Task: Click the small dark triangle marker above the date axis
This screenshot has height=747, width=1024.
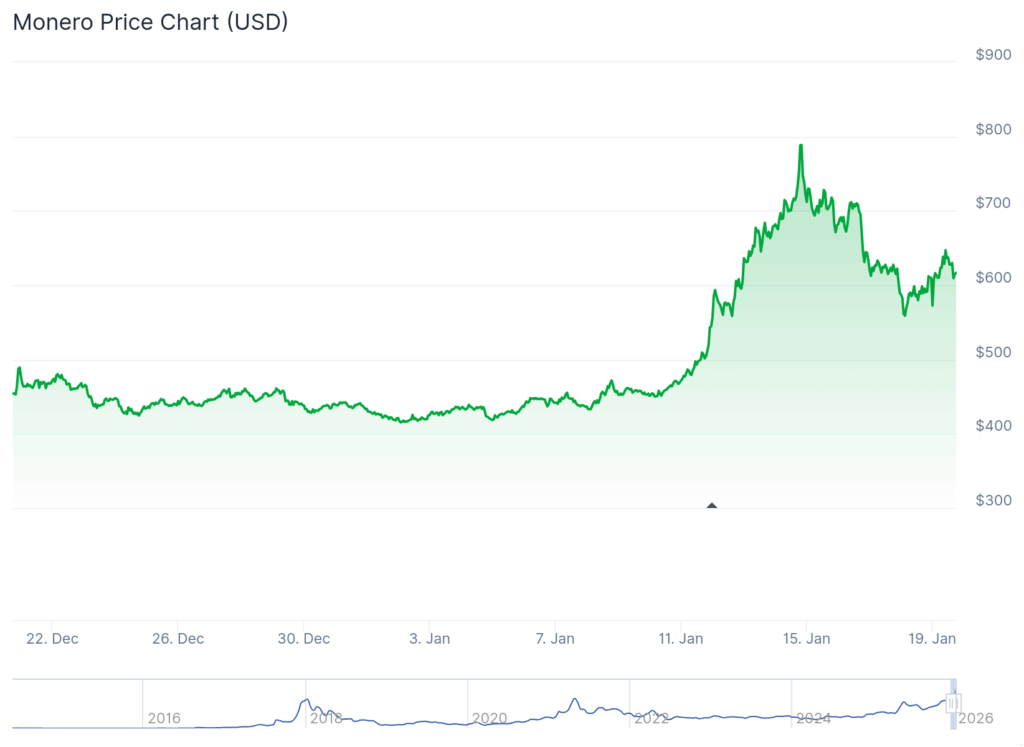Action: [712, 505]
